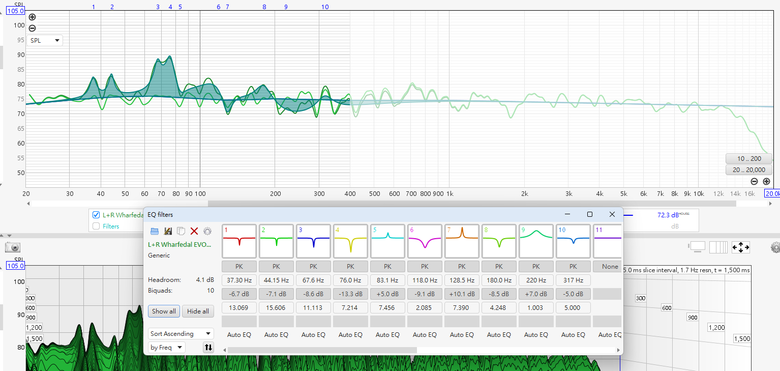Screen dimensions: 780x371
Task: Zoom out using the graph minus icon
Action: point(32,28)
